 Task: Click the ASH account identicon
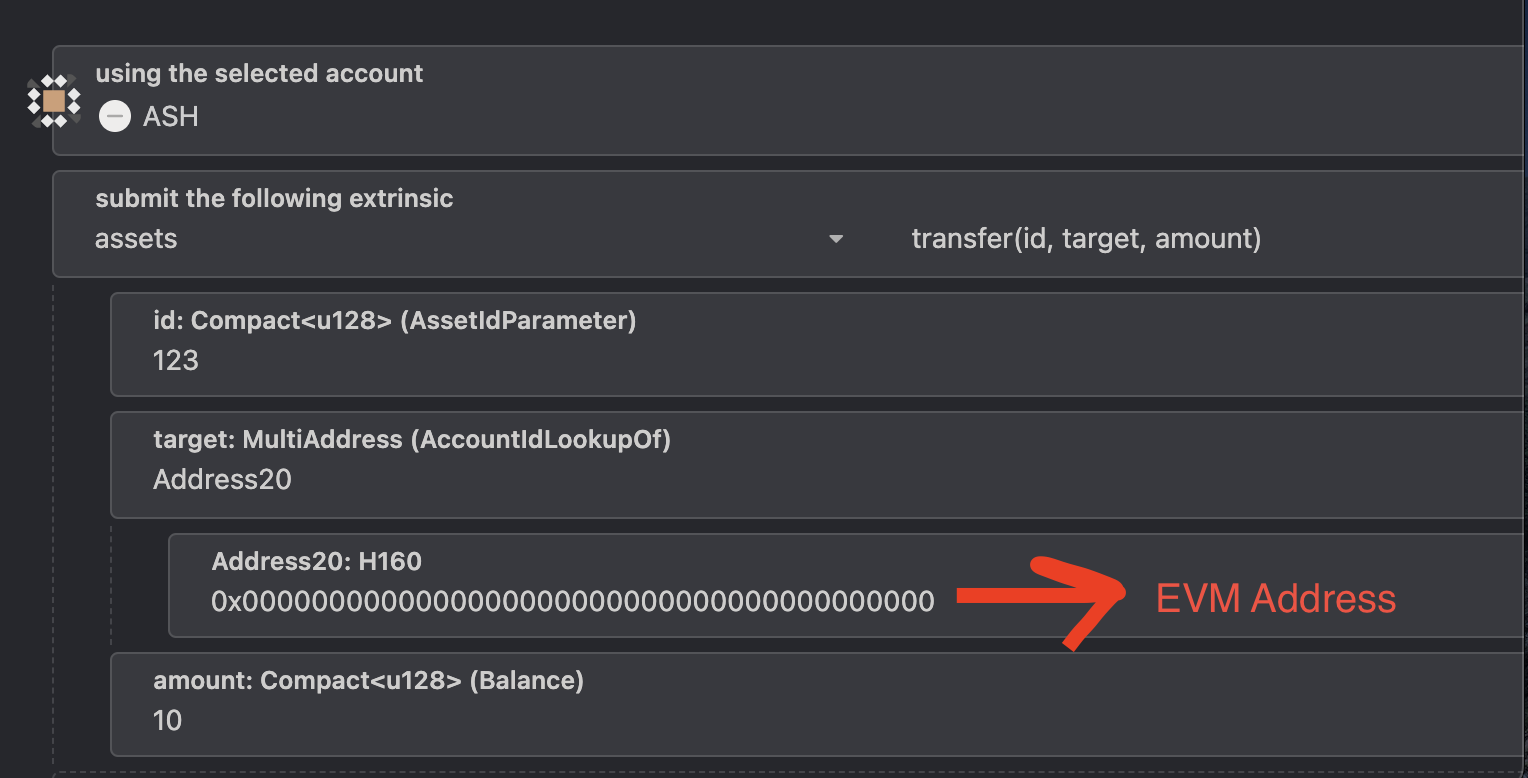coord(54,101)
